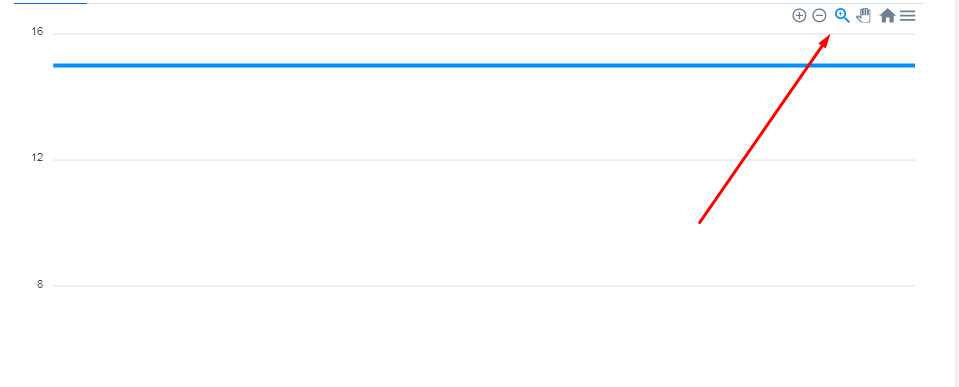
Task: Toggle the blue selection zoom magnifier
Action: pyautogui.click(x=842, y=16)
